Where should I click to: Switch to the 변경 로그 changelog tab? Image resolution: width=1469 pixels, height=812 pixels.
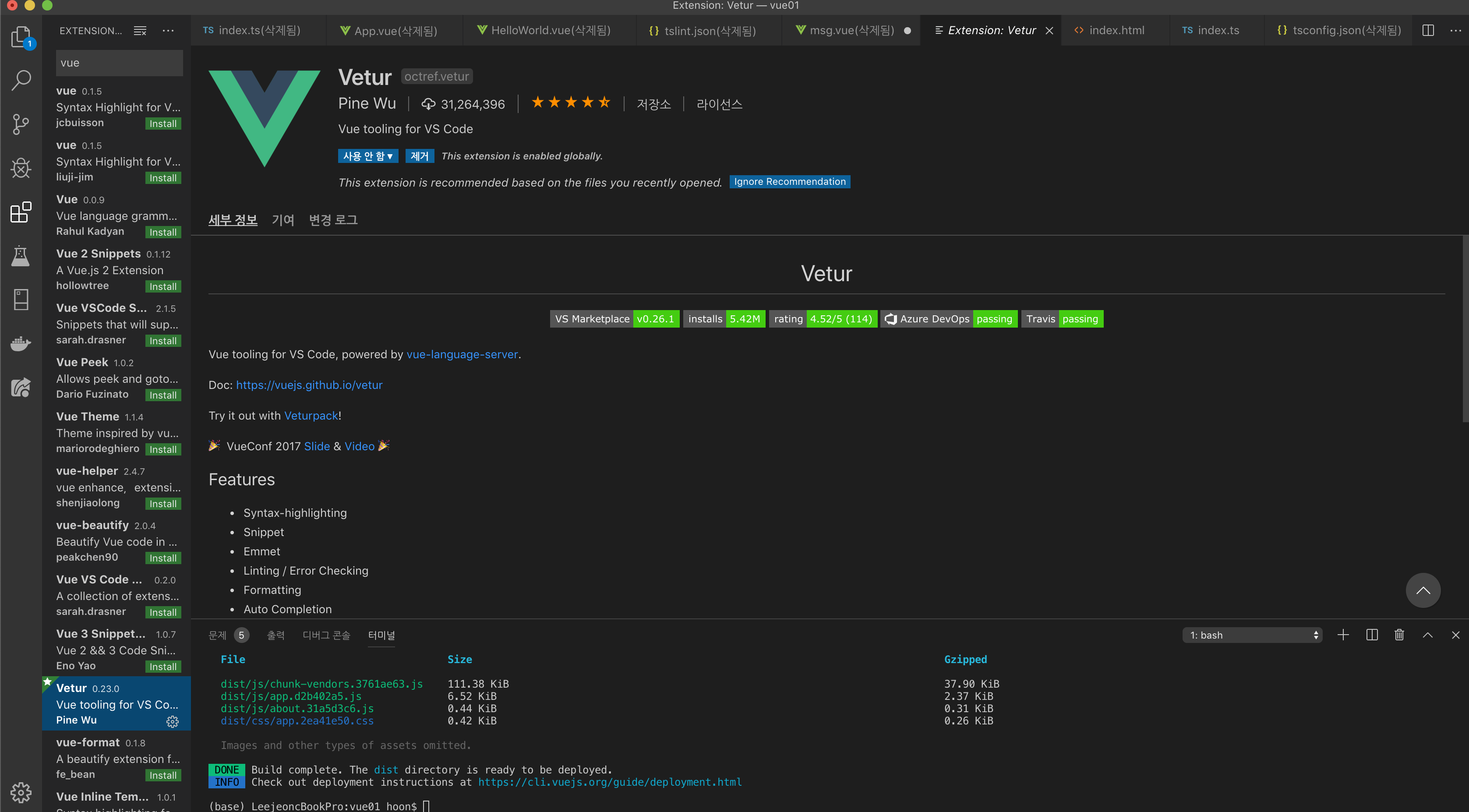pyautogui.click(x=333, y=219)
